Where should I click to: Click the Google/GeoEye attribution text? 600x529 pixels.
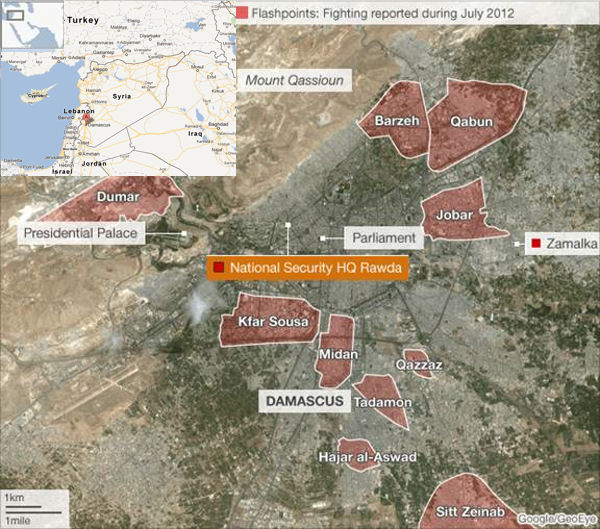[x=555, y=518]
